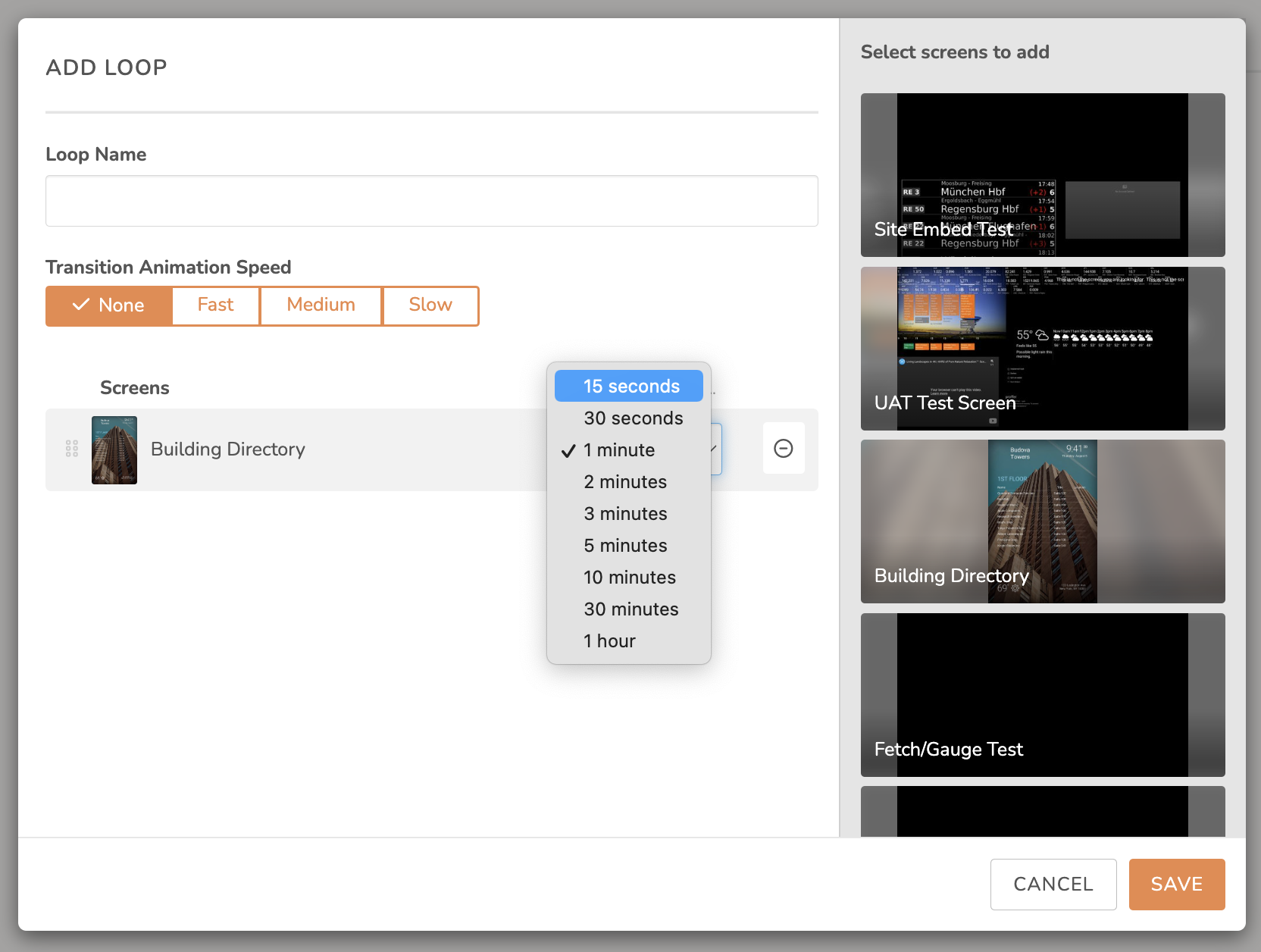
Task: Set Medium transition animation speed
Action: (321, 305)
